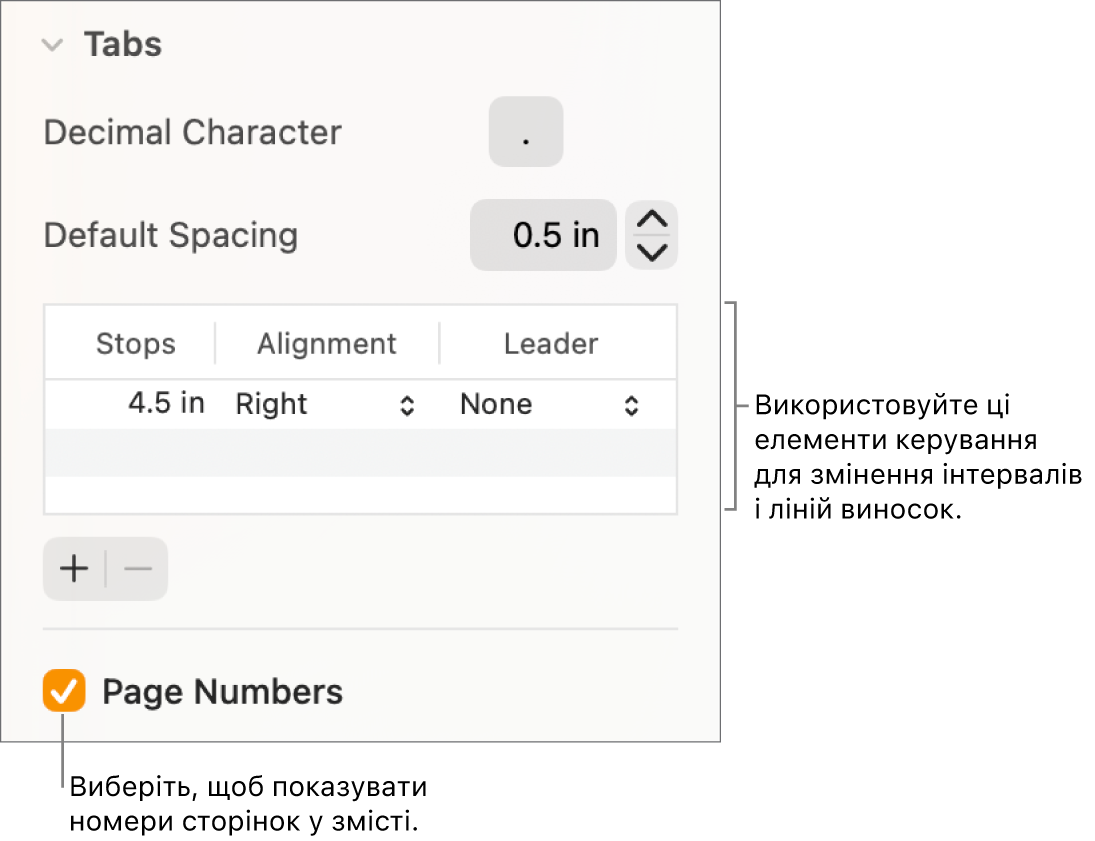This screenshot has height=841, width=1095.
Task: Click the Tabs section heading
Action: pyautogui.click(x=123, y=45)
